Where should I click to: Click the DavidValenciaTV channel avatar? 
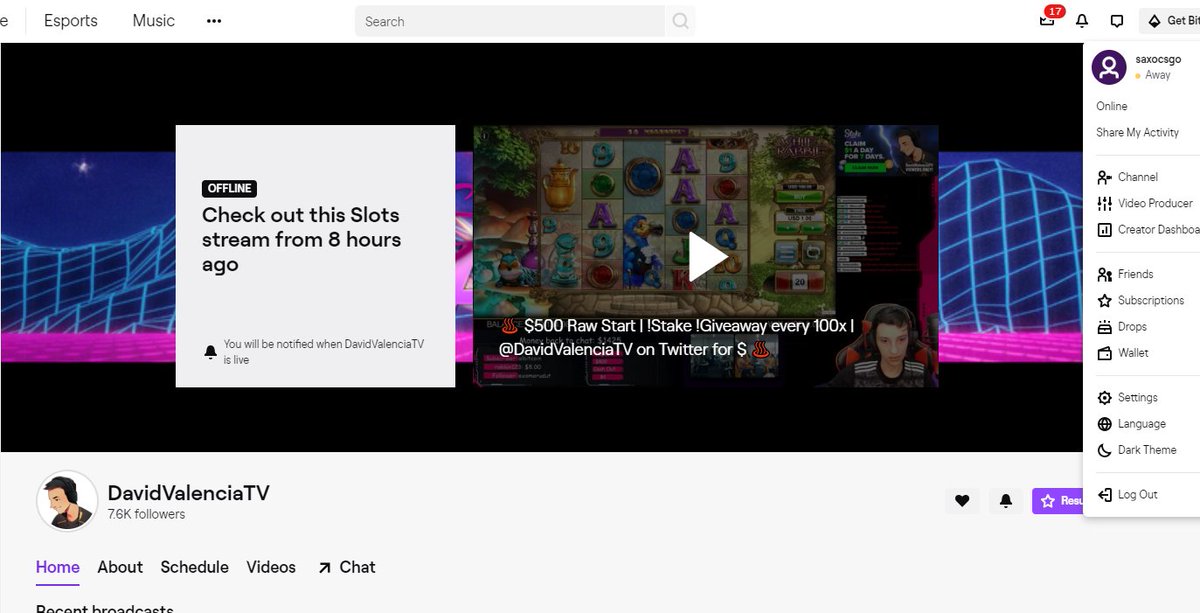coord(67,501)
